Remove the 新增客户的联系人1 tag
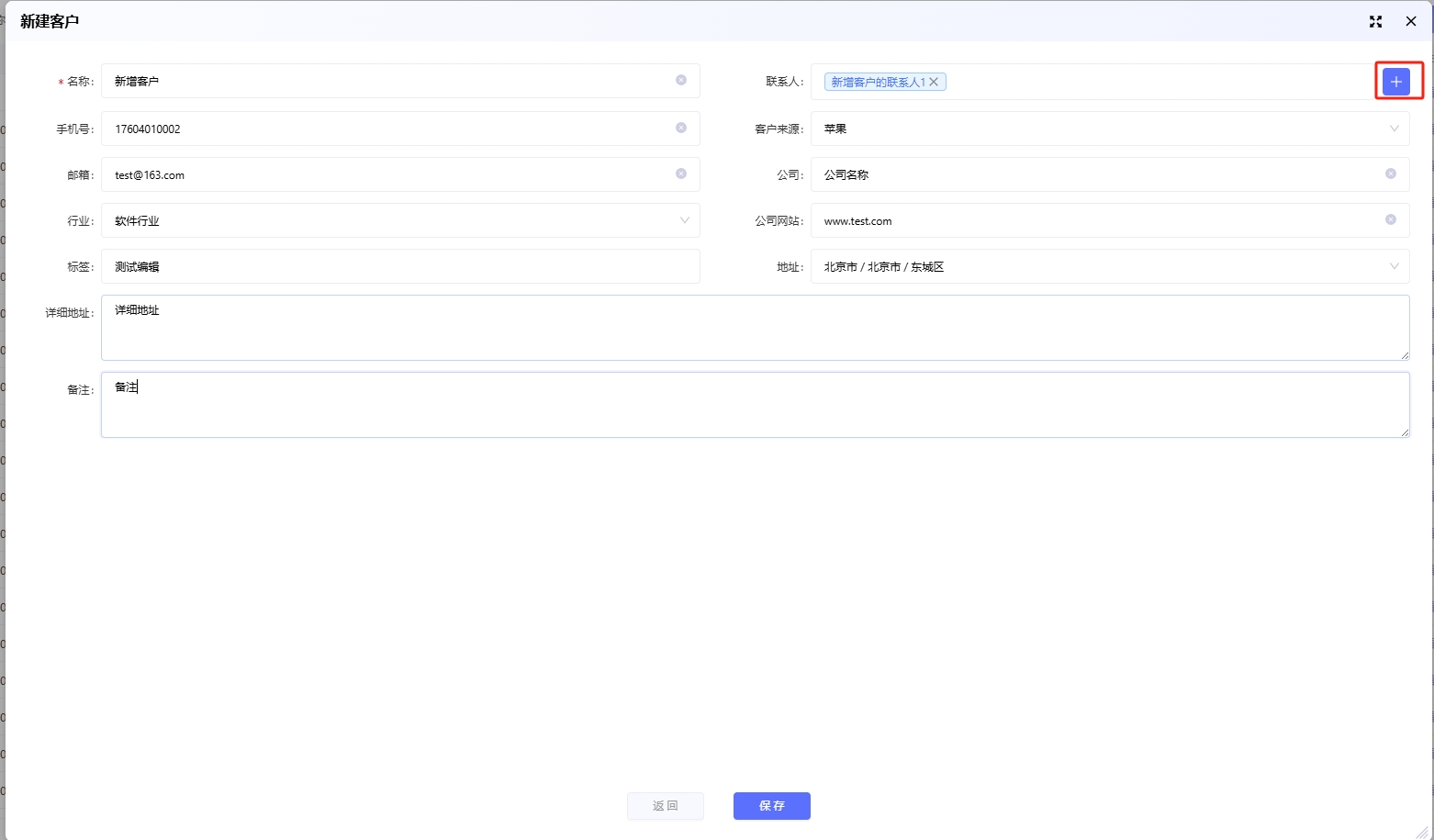The width and height of the screenshot is (1434, 840). point(934,82)
